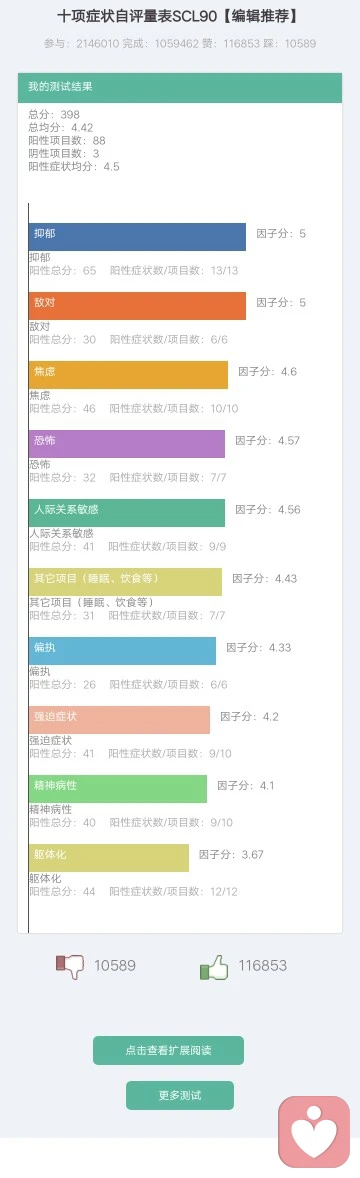Click the green thumbs-up like icon

[x=214, y=966]
